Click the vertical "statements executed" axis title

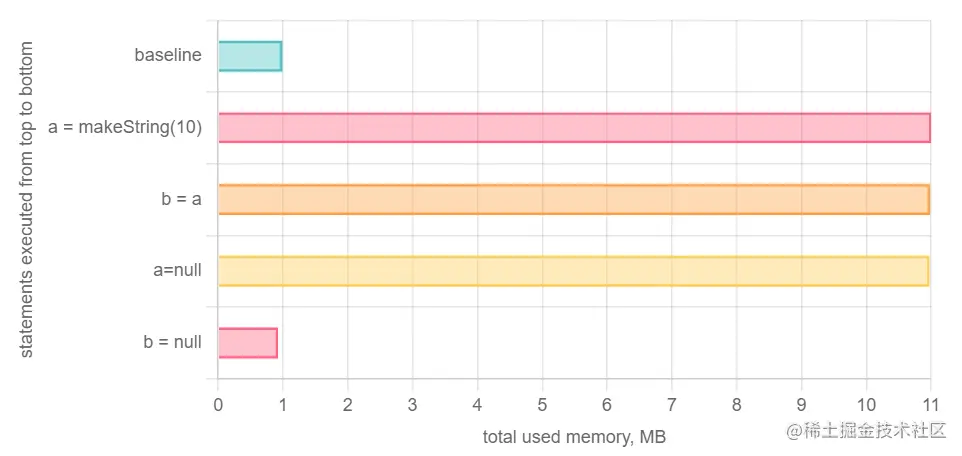(27, 199)
